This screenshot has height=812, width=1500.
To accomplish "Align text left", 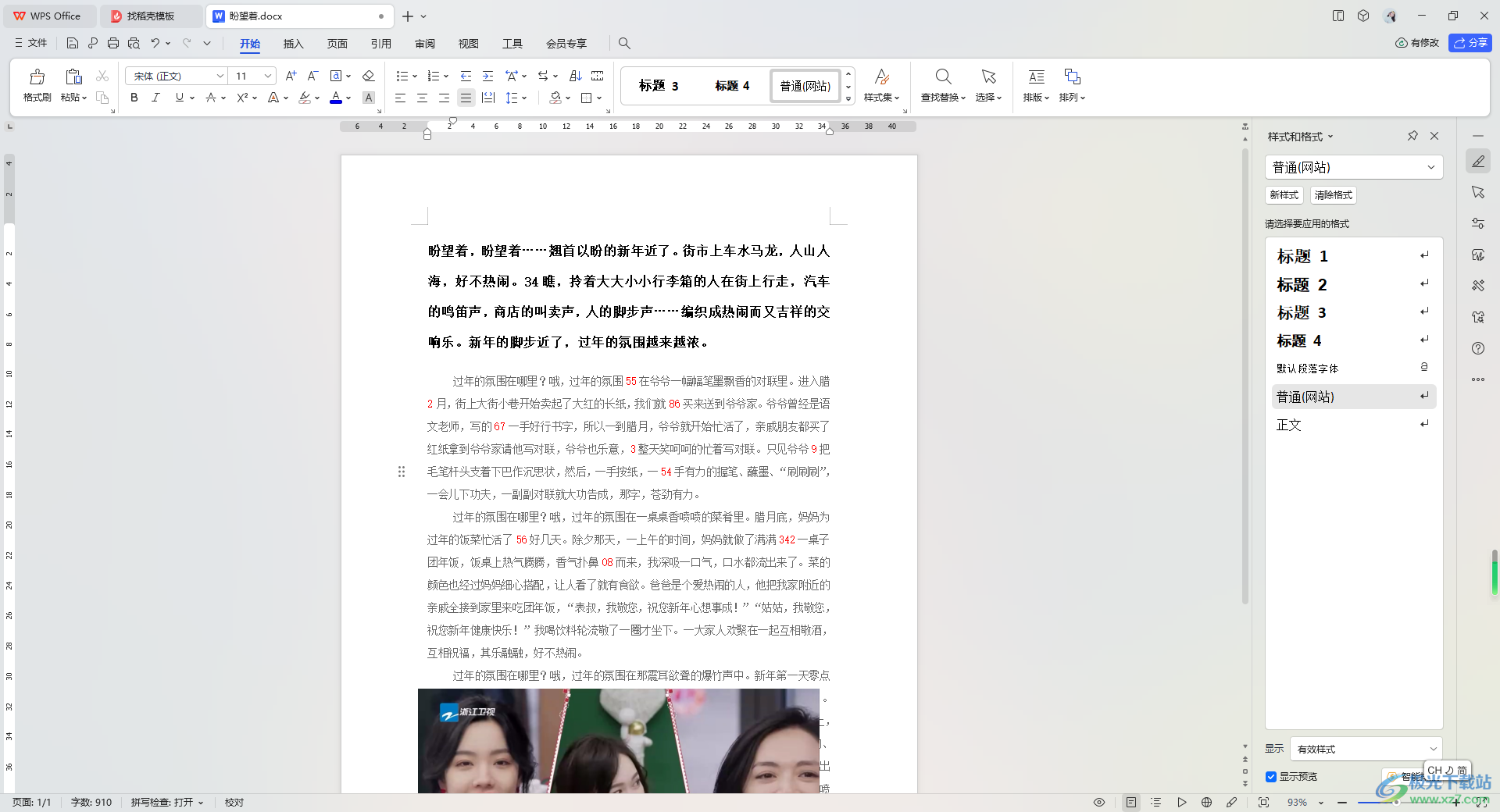I will pos(400,98).
